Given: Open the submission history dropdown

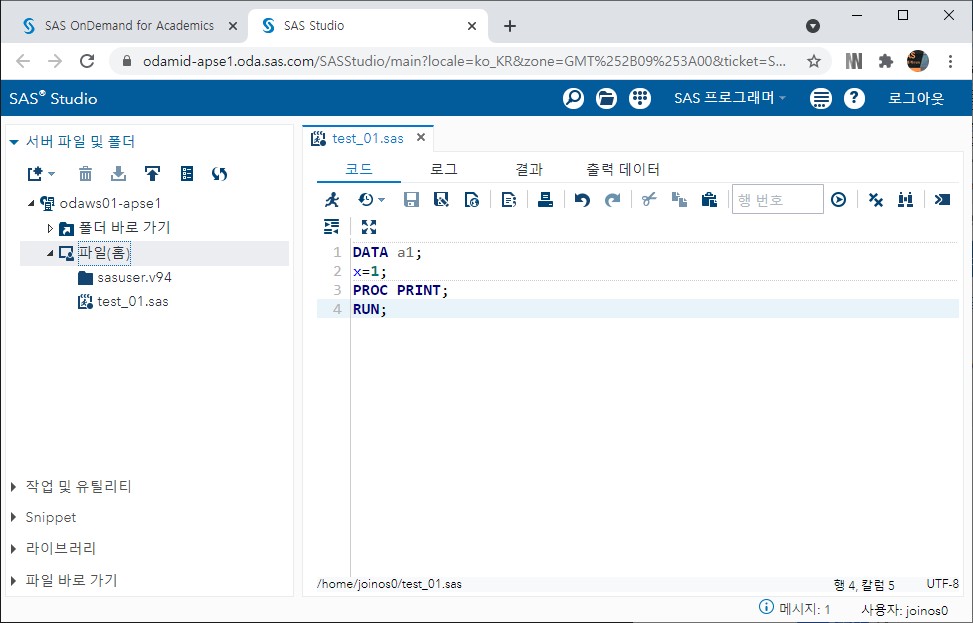Looking at the screenshot, I should point(372,200).
